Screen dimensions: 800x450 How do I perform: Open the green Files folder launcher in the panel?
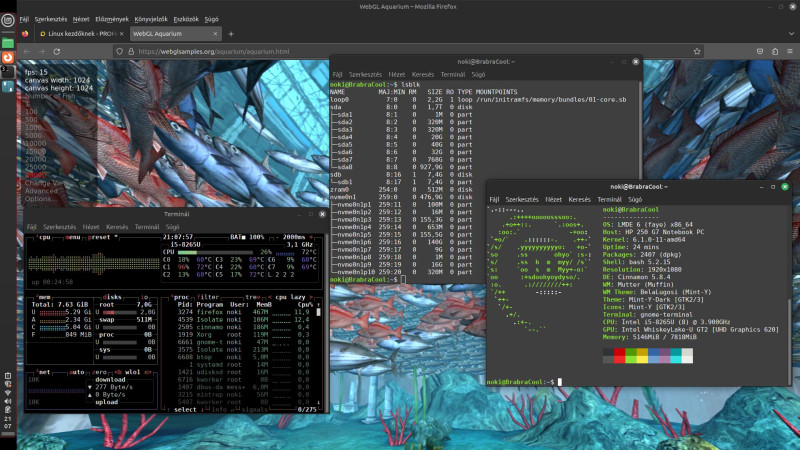click(x=8, y=43)
